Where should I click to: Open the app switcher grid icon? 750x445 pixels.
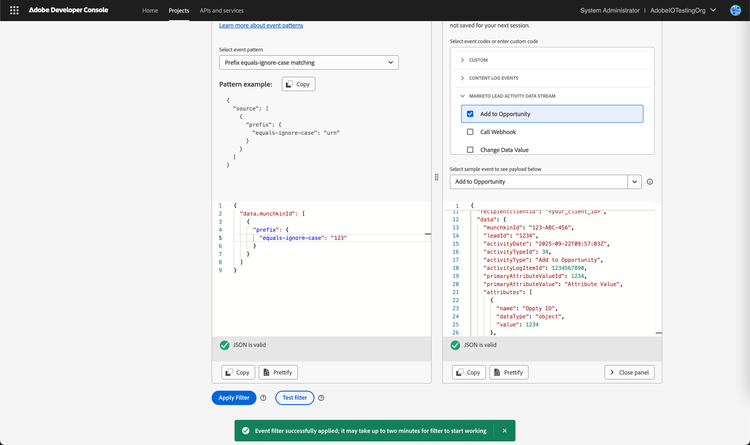click(14, 10)
